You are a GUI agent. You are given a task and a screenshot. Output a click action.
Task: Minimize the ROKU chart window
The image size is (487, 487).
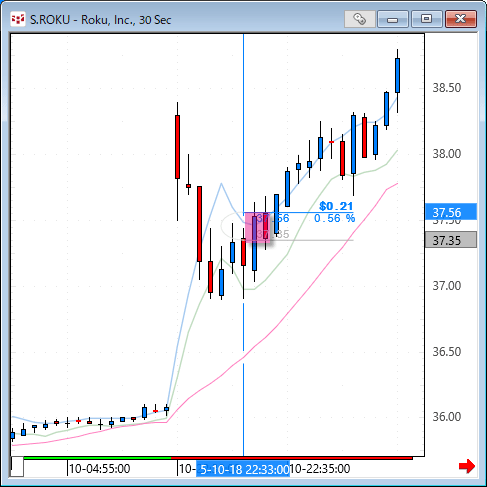click(x=393, y=19)
